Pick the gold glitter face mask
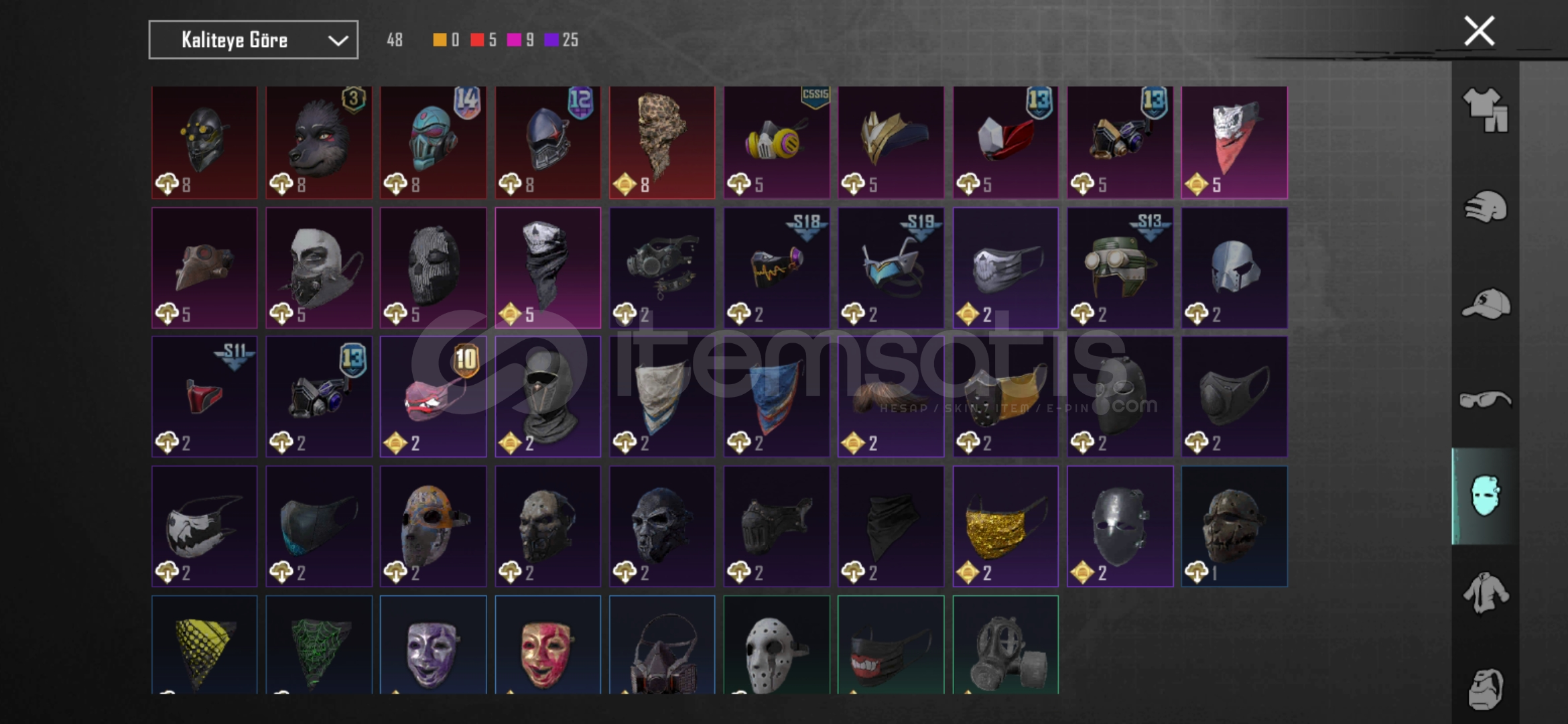The width and height of the screenshot is (1568, 724). click(x=1006, y=526)
